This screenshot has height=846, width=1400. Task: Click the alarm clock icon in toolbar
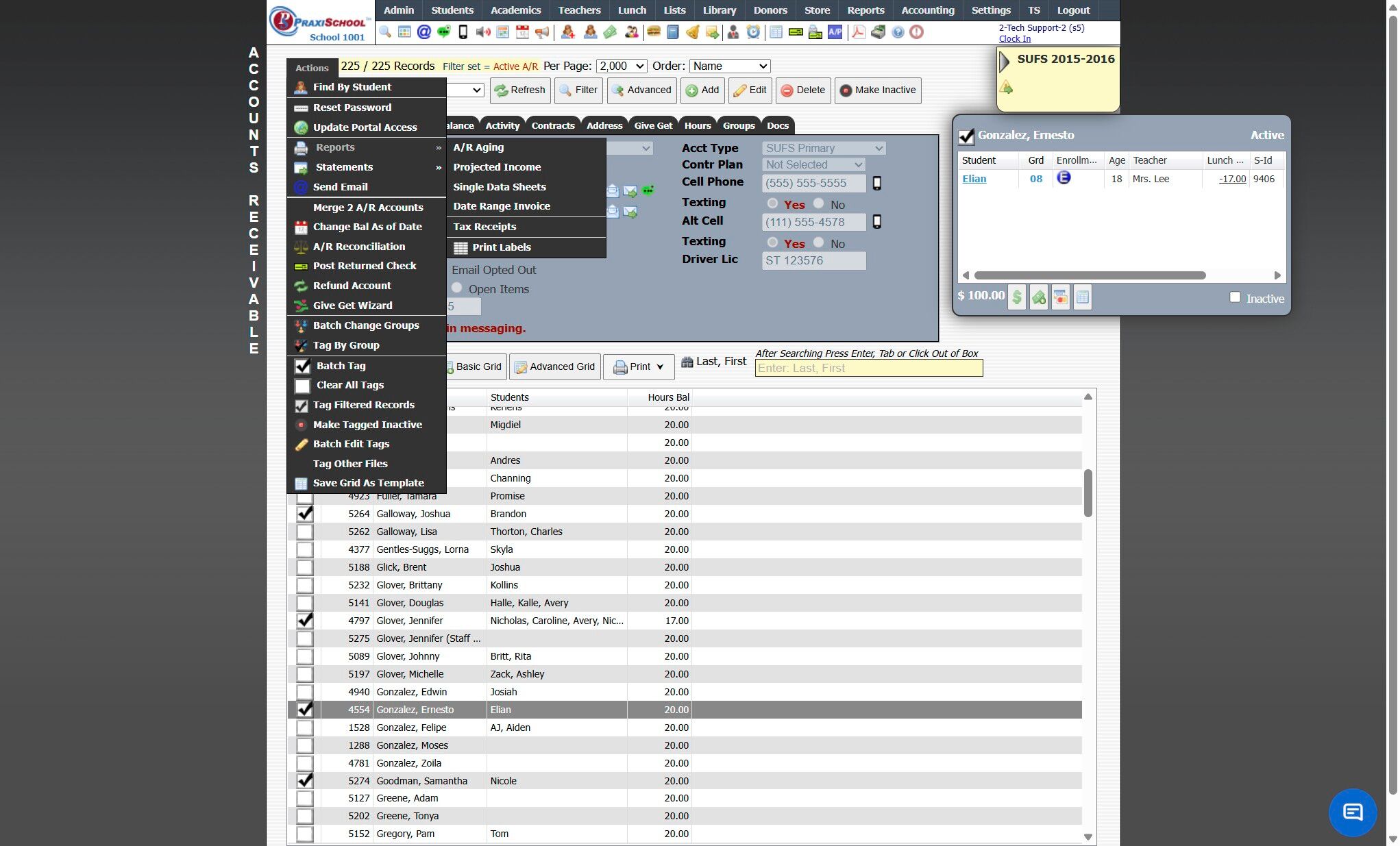(x=753, y=32)
